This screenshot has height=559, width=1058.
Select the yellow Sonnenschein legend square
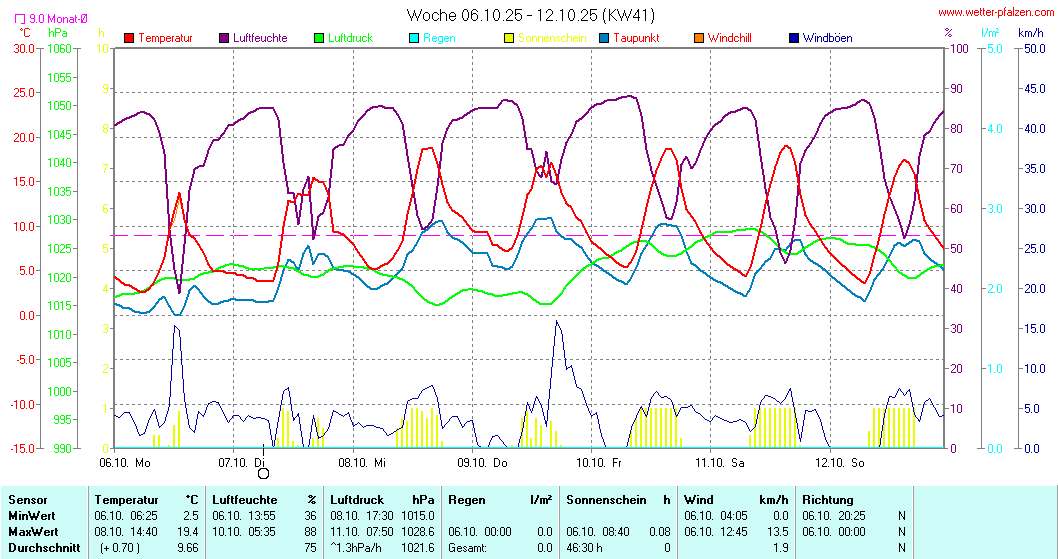click(x=509, y=38)
